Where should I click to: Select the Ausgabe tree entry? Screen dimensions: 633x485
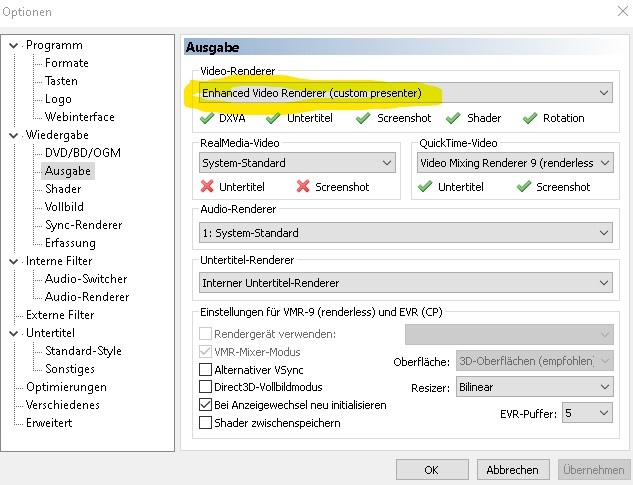coord(68,171)
